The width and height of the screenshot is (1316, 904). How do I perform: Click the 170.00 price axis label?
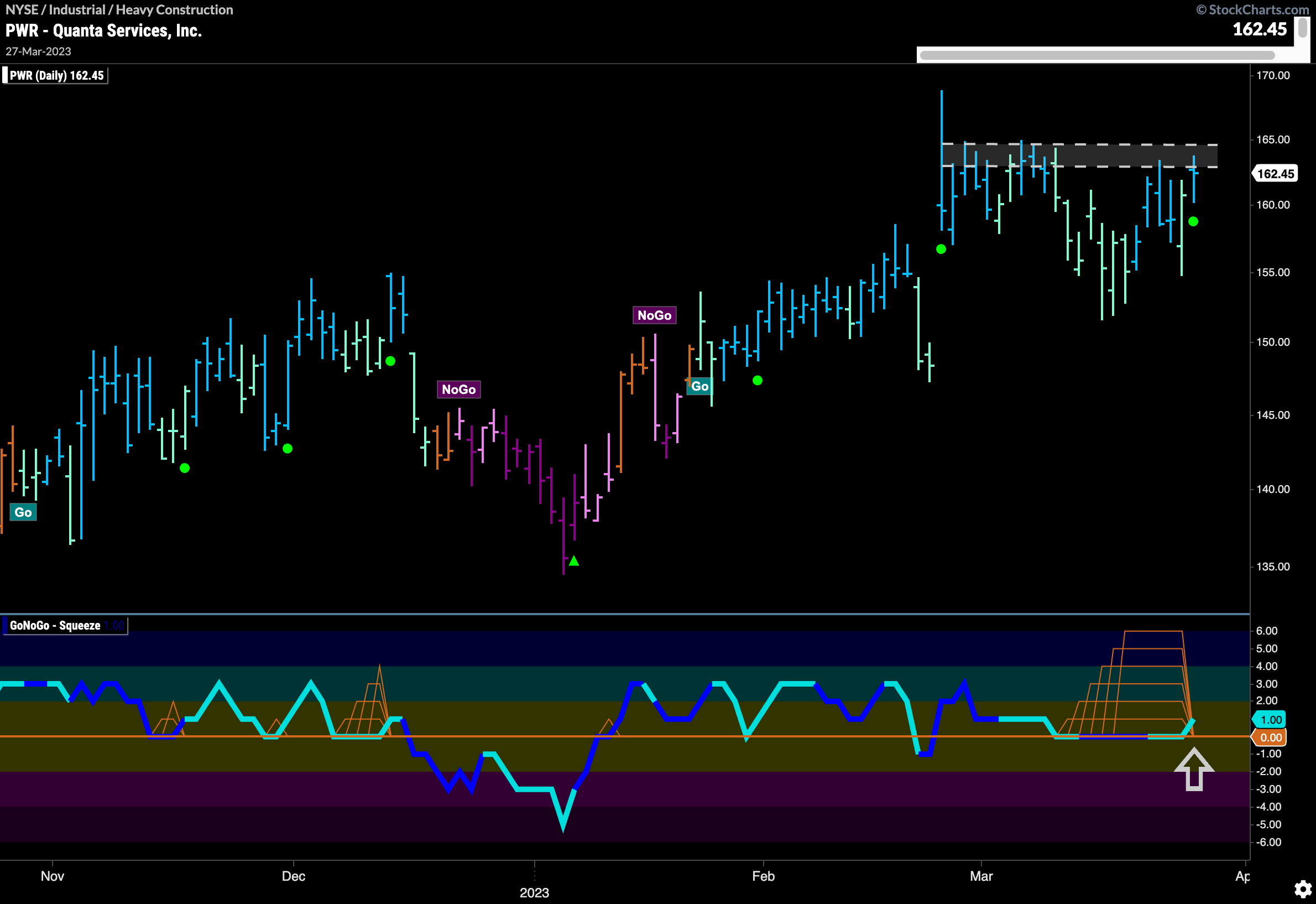tap(1273, 75)
